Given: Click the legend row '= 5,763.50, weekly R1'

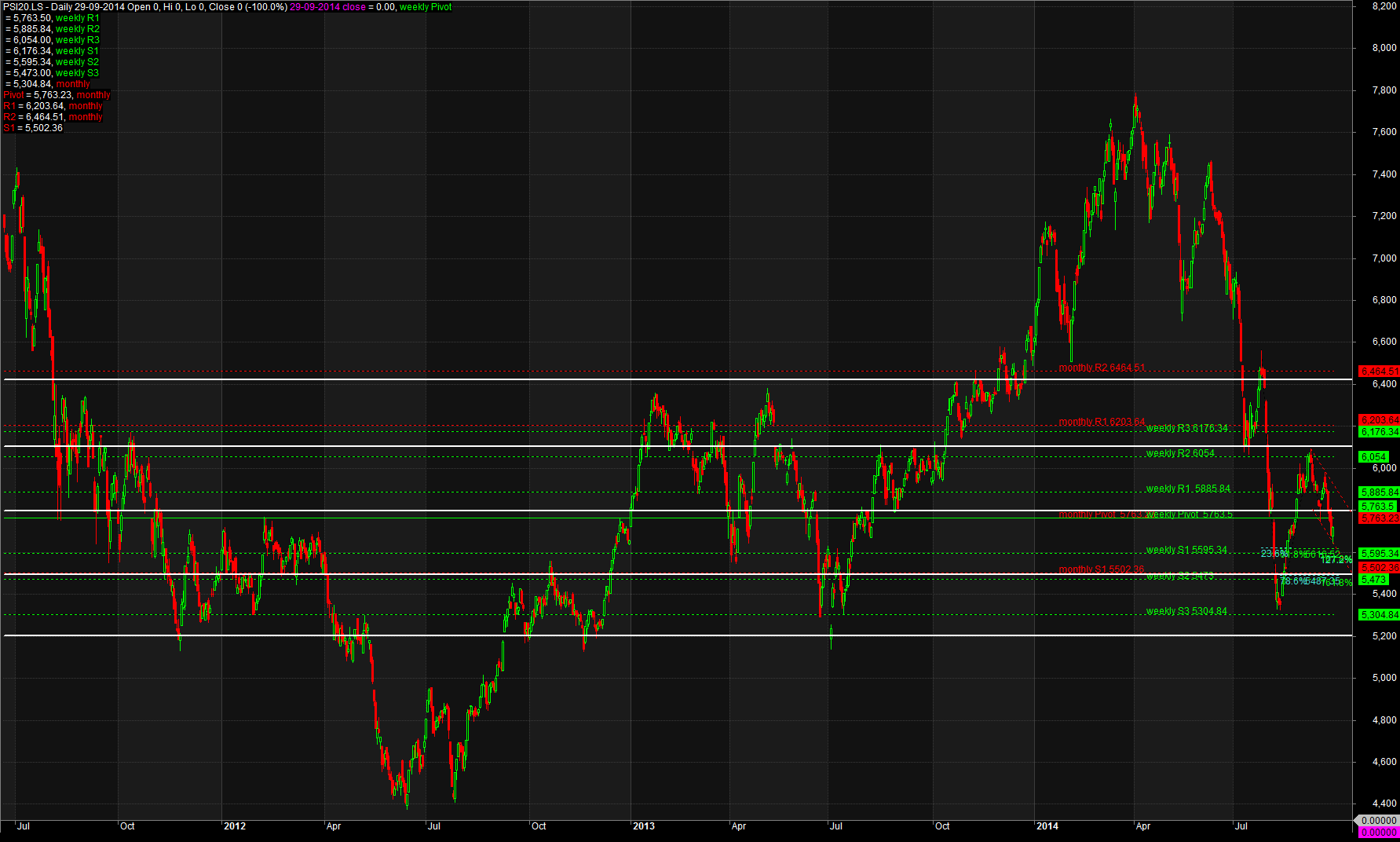Looking at the screenshot, I should (x=53, y=18).
